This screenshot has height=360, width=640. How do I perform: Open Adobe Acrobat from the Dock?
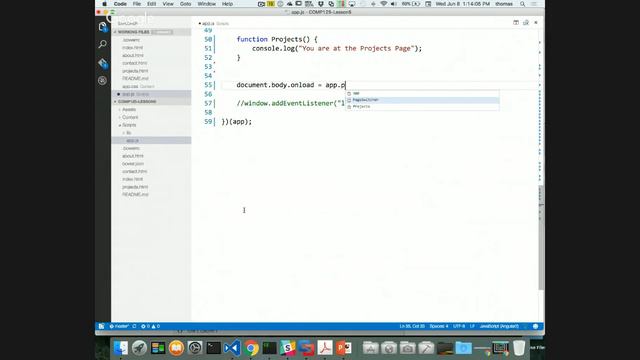pos(325,348)
